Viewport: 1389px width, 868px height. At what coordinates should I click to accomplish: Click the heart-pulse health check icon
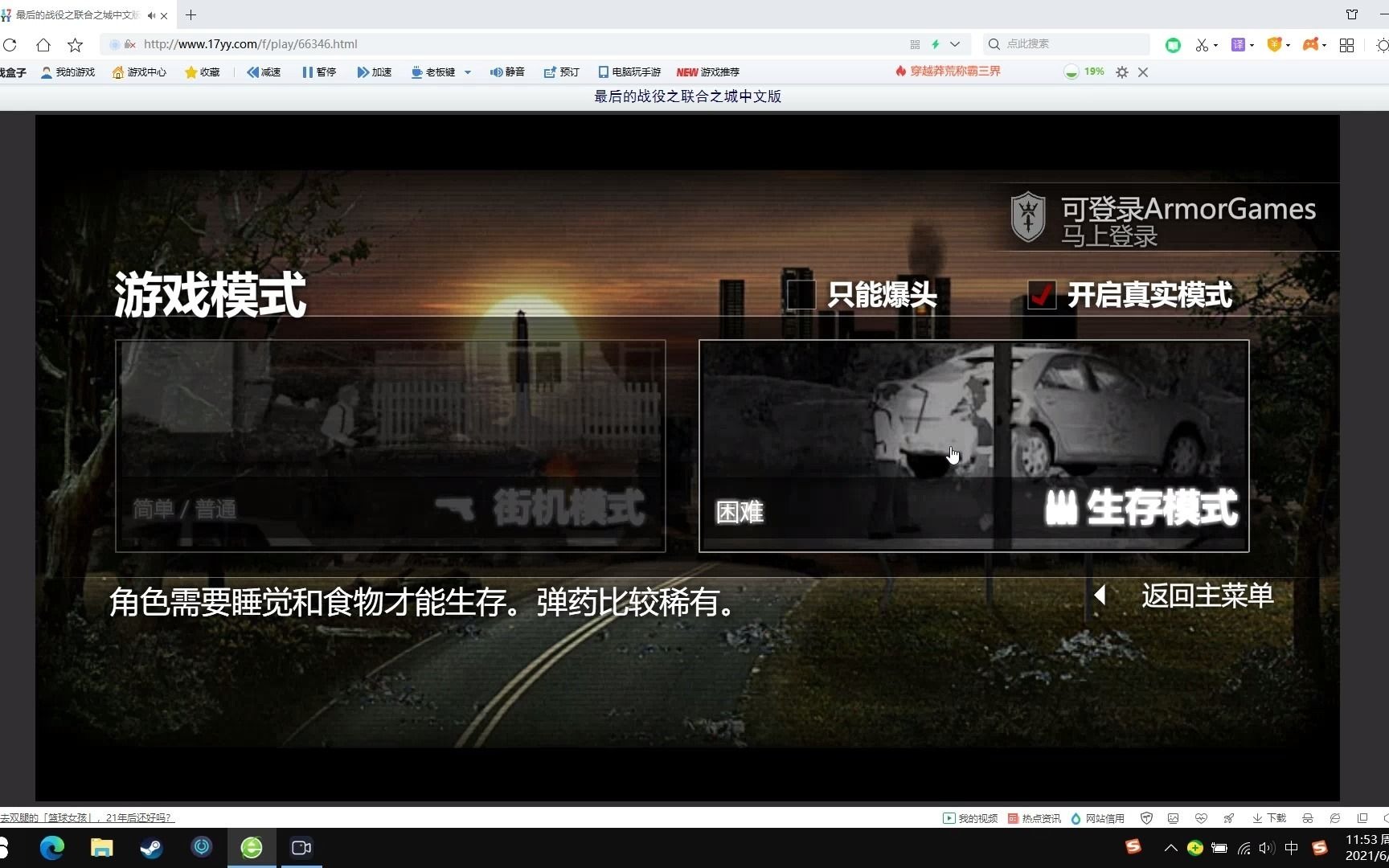pyautogui.click(x=1201, y=818)
